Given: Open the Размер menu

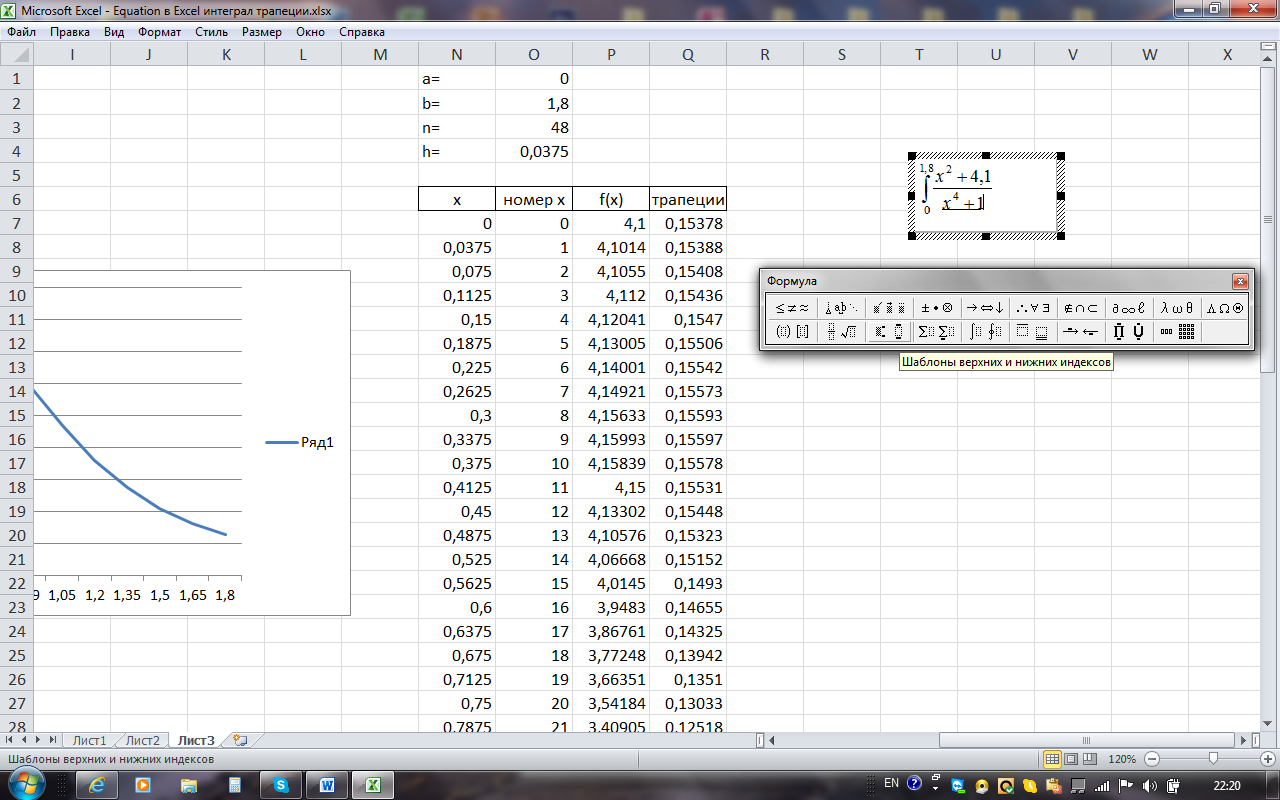Looking at the screenshot, I should pyautogui.click(x=262, y=32).
